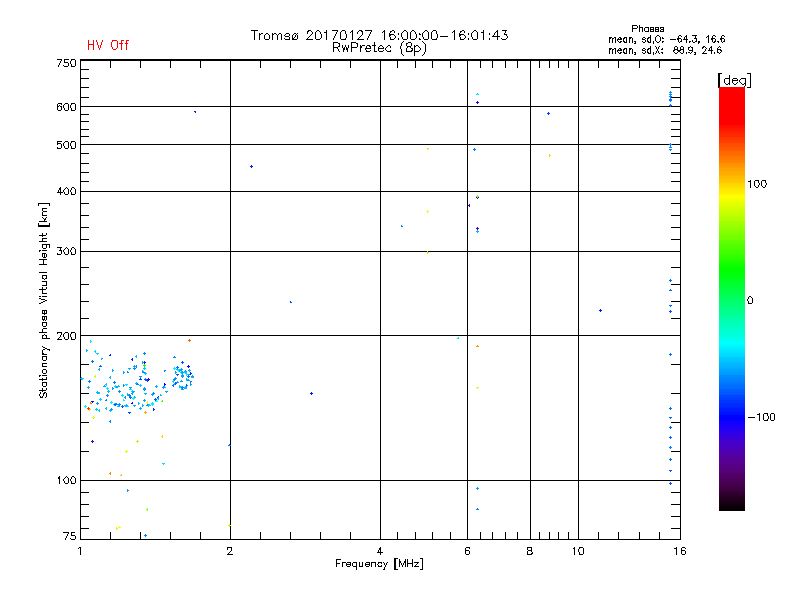Image resolution: width=800 pixels, height=600 pixels.
Task: Click the '750' y-axis tick label
Action: pyautogui.click(x=66, y=63)
